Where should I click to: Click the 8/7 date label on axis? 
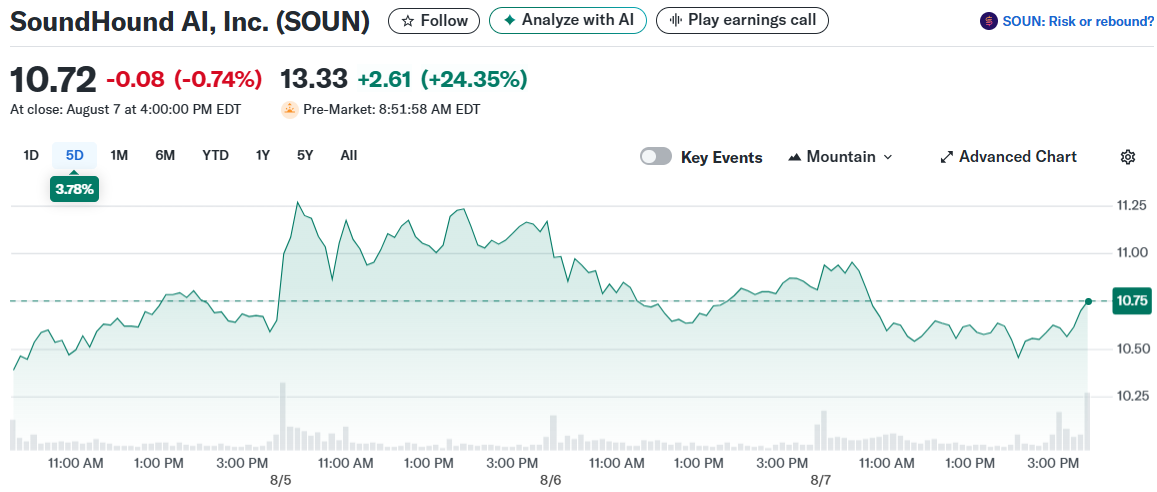(821, 479)
